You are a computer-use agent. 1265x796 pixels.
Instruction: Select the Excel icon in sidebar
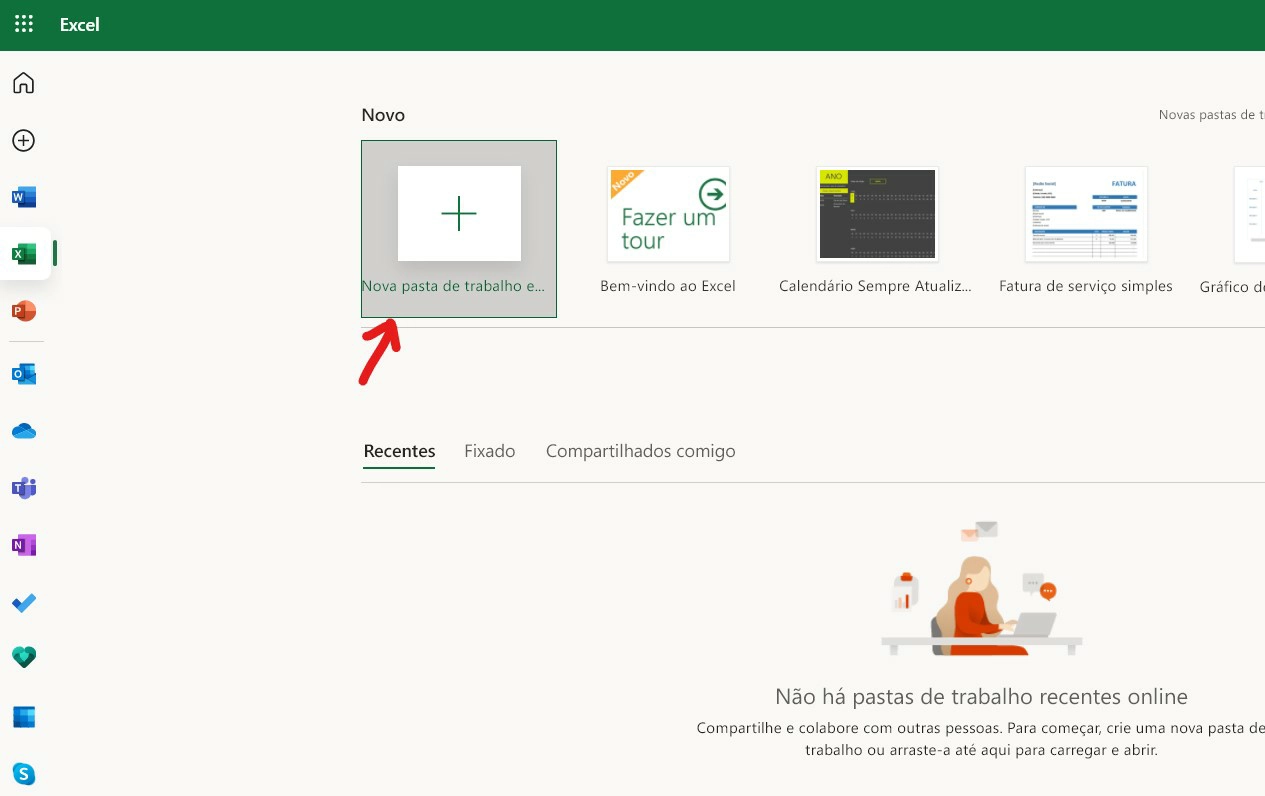coord(24,254)
